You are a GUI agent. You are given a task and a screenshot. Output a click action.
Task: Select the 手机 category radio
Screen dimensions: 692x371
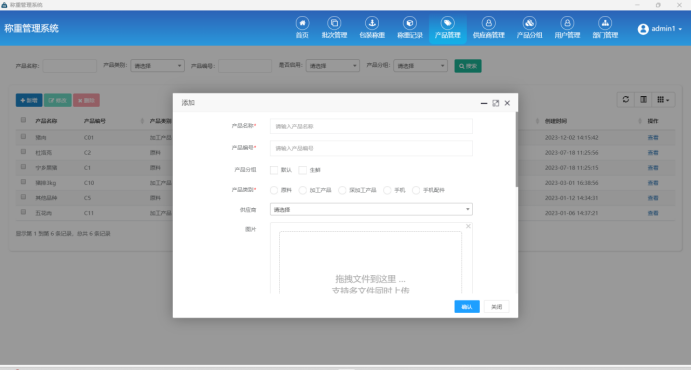(x=387, y=190)
